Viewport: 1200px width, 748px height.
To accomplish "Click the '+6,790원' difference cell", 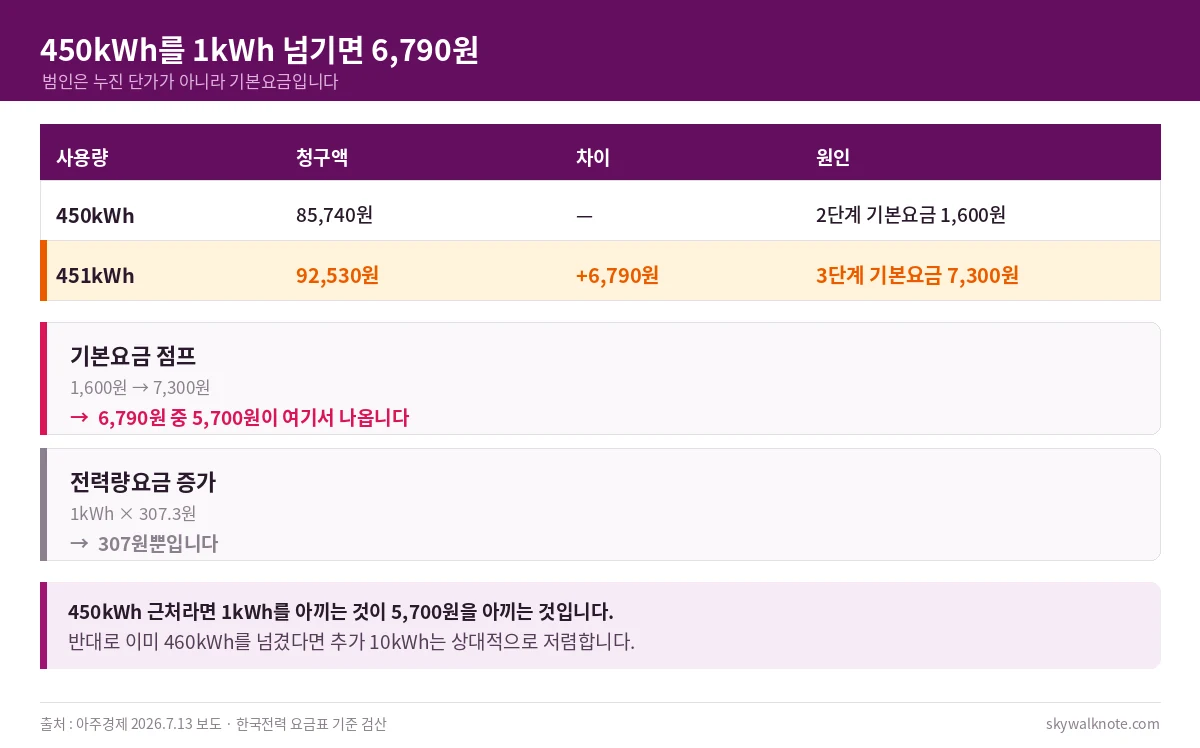I will click(x=617, y=275).
